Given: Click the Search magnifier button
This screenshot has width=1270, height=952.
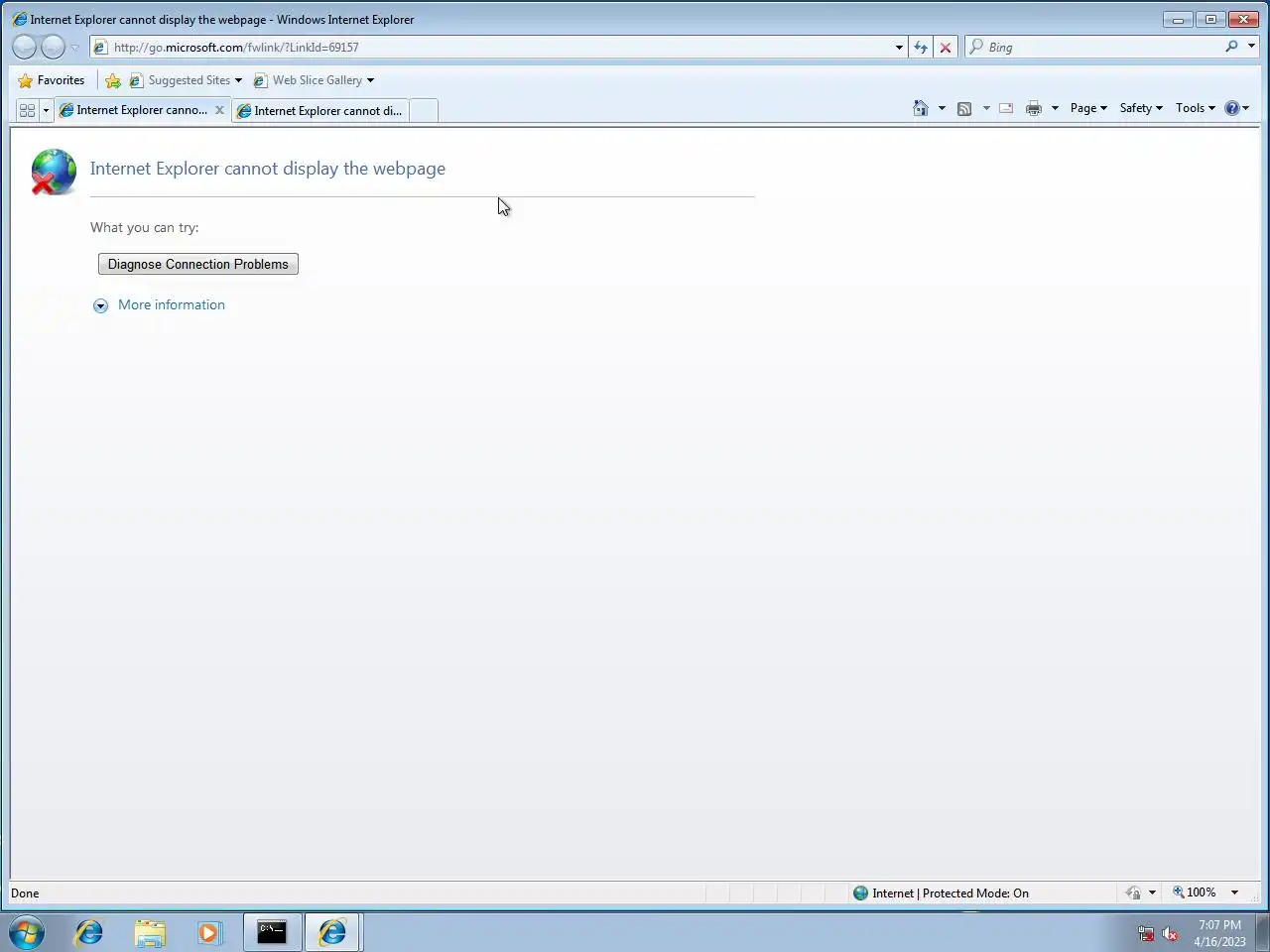Looking at the screenshot, I should (1231, 47).
